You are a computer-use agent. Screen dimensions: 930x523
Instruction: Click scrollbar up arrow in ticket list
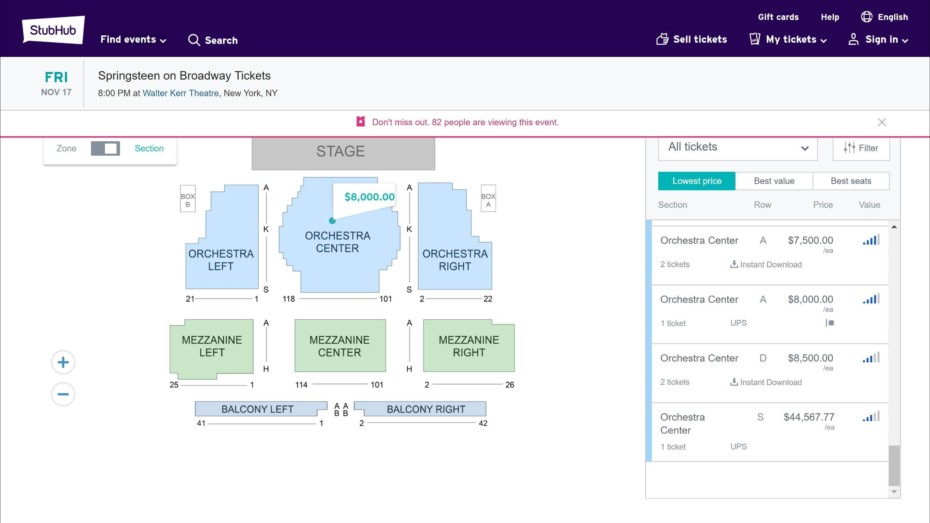(x=894, y=227)
